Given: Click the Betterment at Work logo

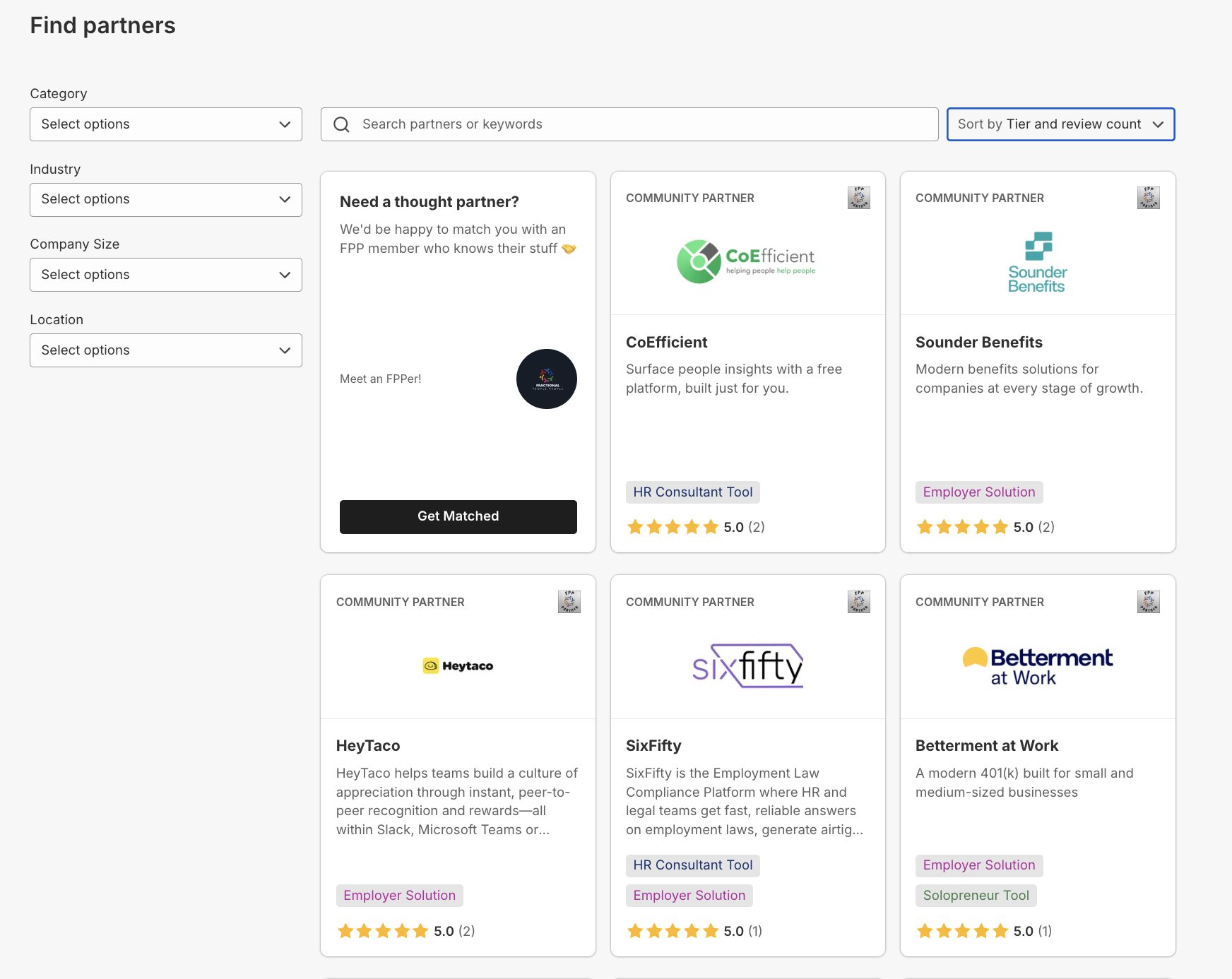Looking at the screenshot, I should point(1036,665).
